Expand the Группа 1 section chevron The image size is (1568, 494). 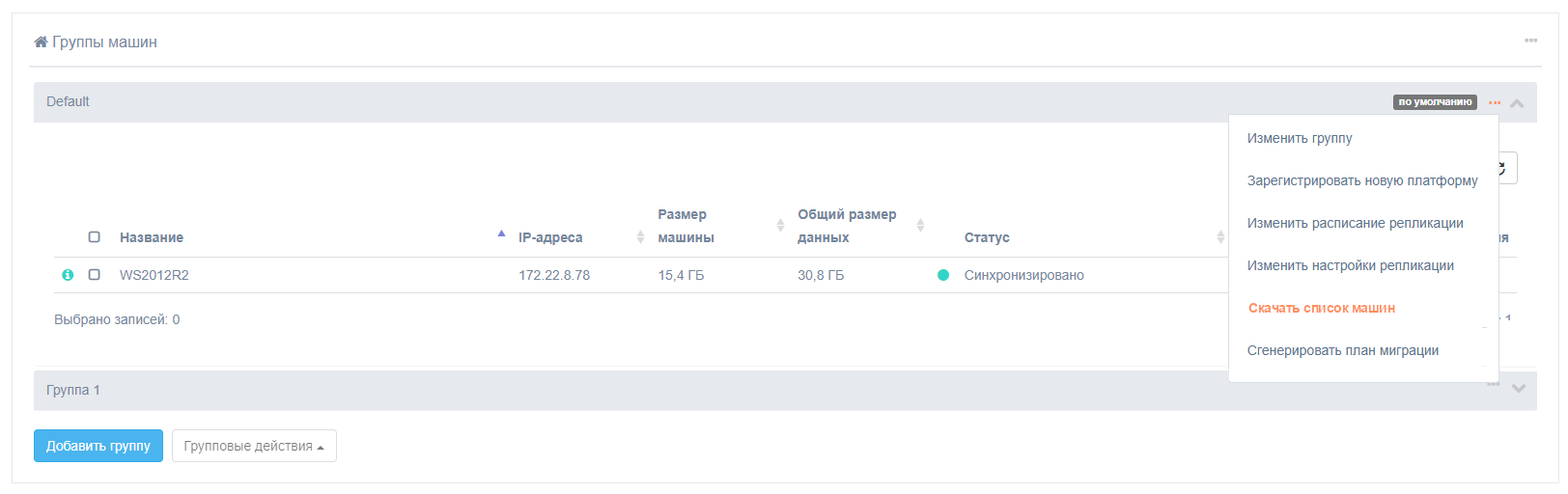tap(1519, 389)
